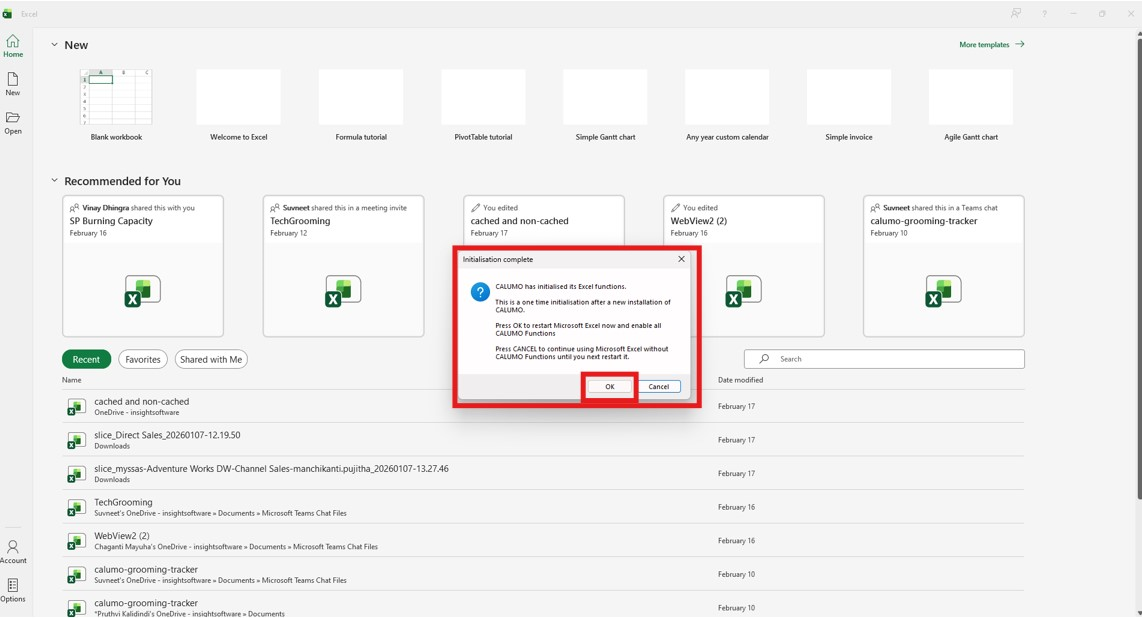Open the Account icon in sidebar
Image resolution: width=1142 pixels, height=618 pixels.
[13, 552]
